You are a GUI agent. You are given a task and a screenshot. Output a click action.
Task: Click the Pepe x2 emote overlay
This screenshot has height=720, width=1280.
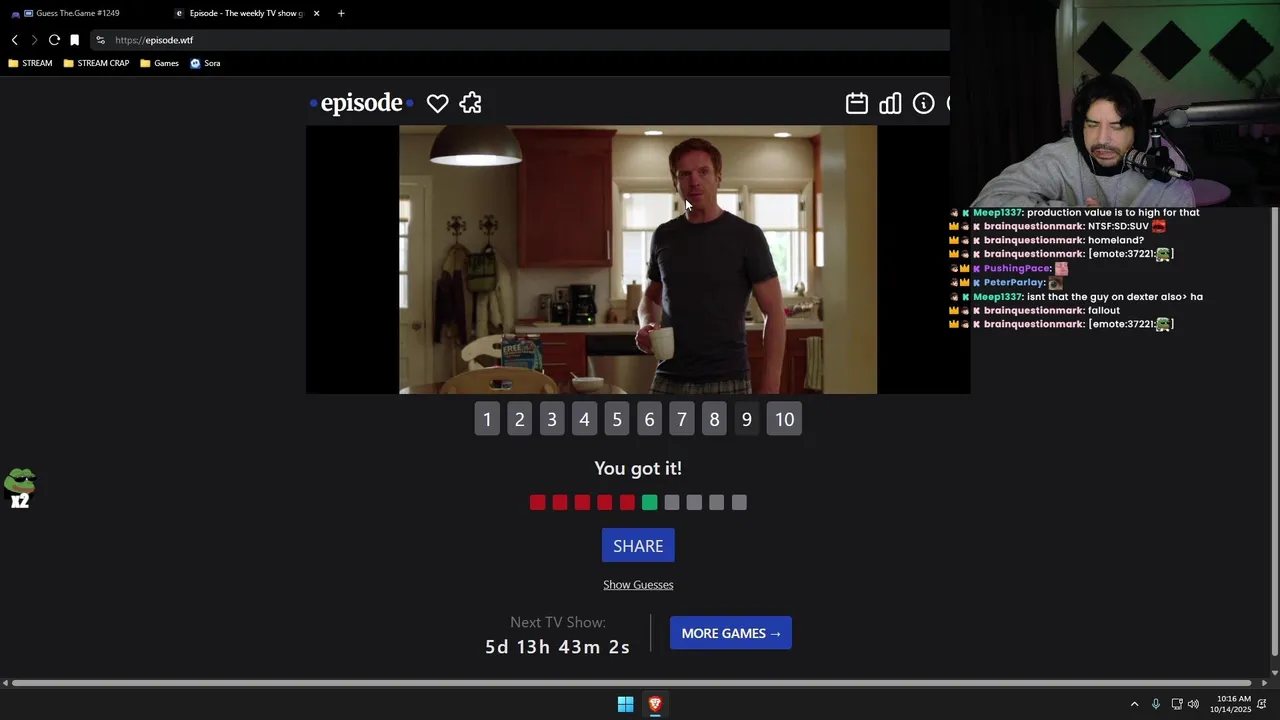click(20, 488)
